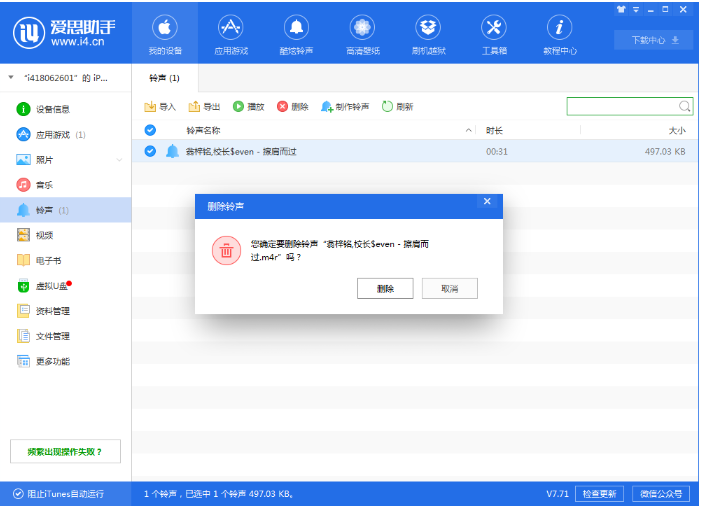Image resolution: width=703 pixels, height=508 pixels.
Task: Click the 导入 import toolbar icon
Action: (x=150, y=106)
